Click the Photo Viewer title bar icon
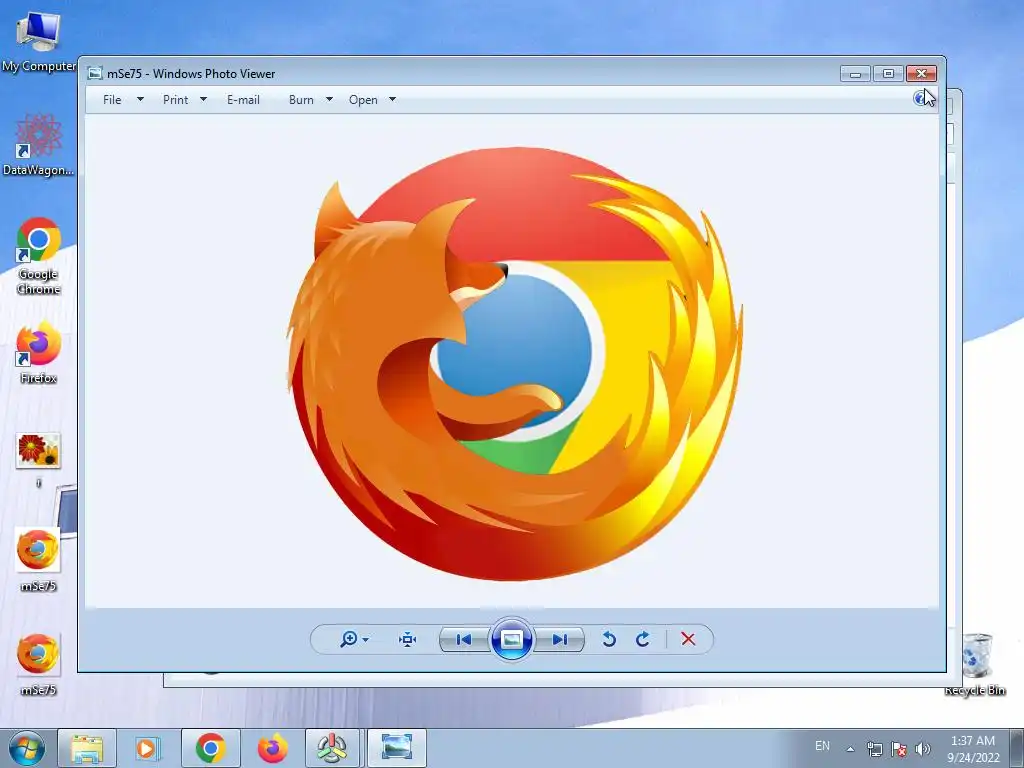Screen dimensions: 1024x768 [x=95, y=73]
